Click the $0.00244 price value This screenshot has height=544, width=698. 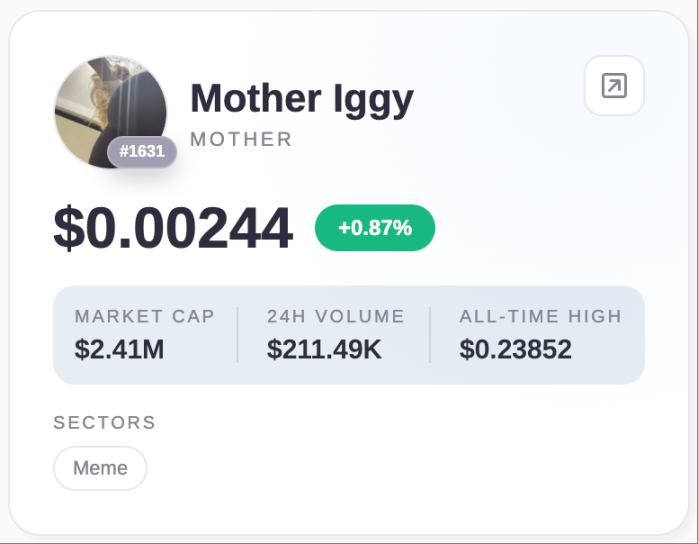click(173, 228)
